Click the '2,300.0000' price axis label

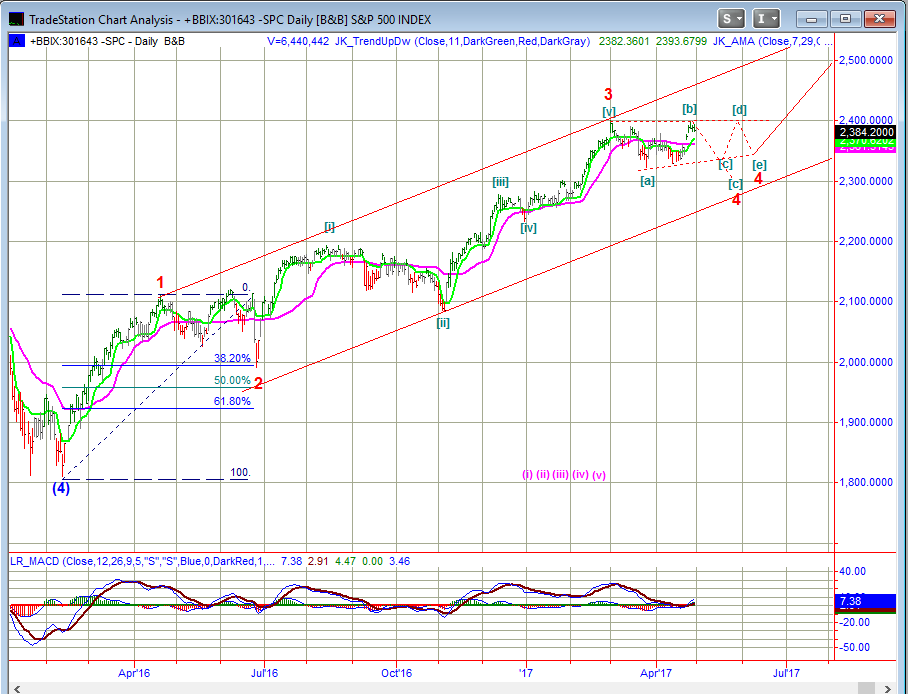click(x=866, y=181)
